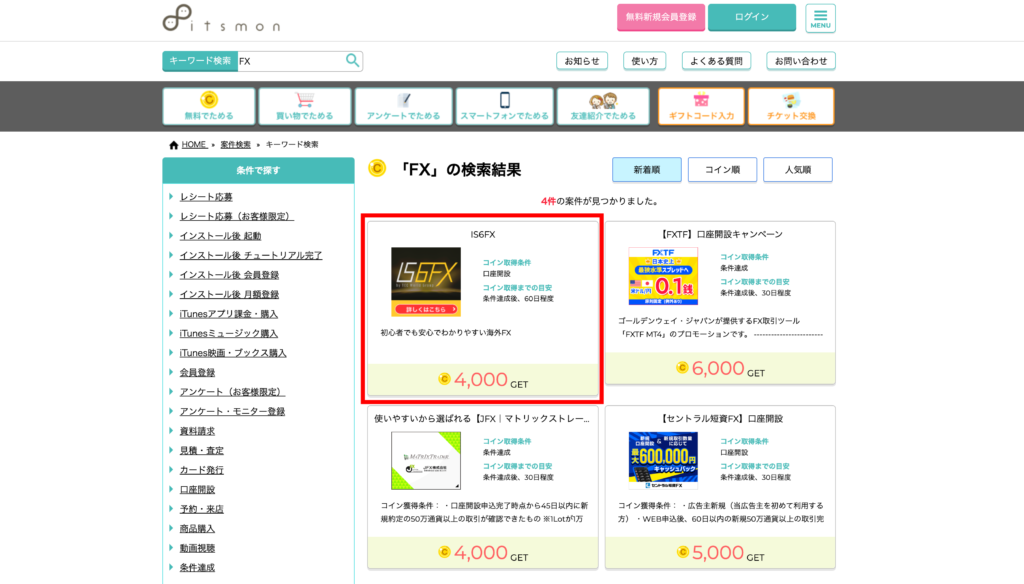Click the HOME house icon in breadcrumb
This screenshot has height=584, width=1024.
(173, 145)
